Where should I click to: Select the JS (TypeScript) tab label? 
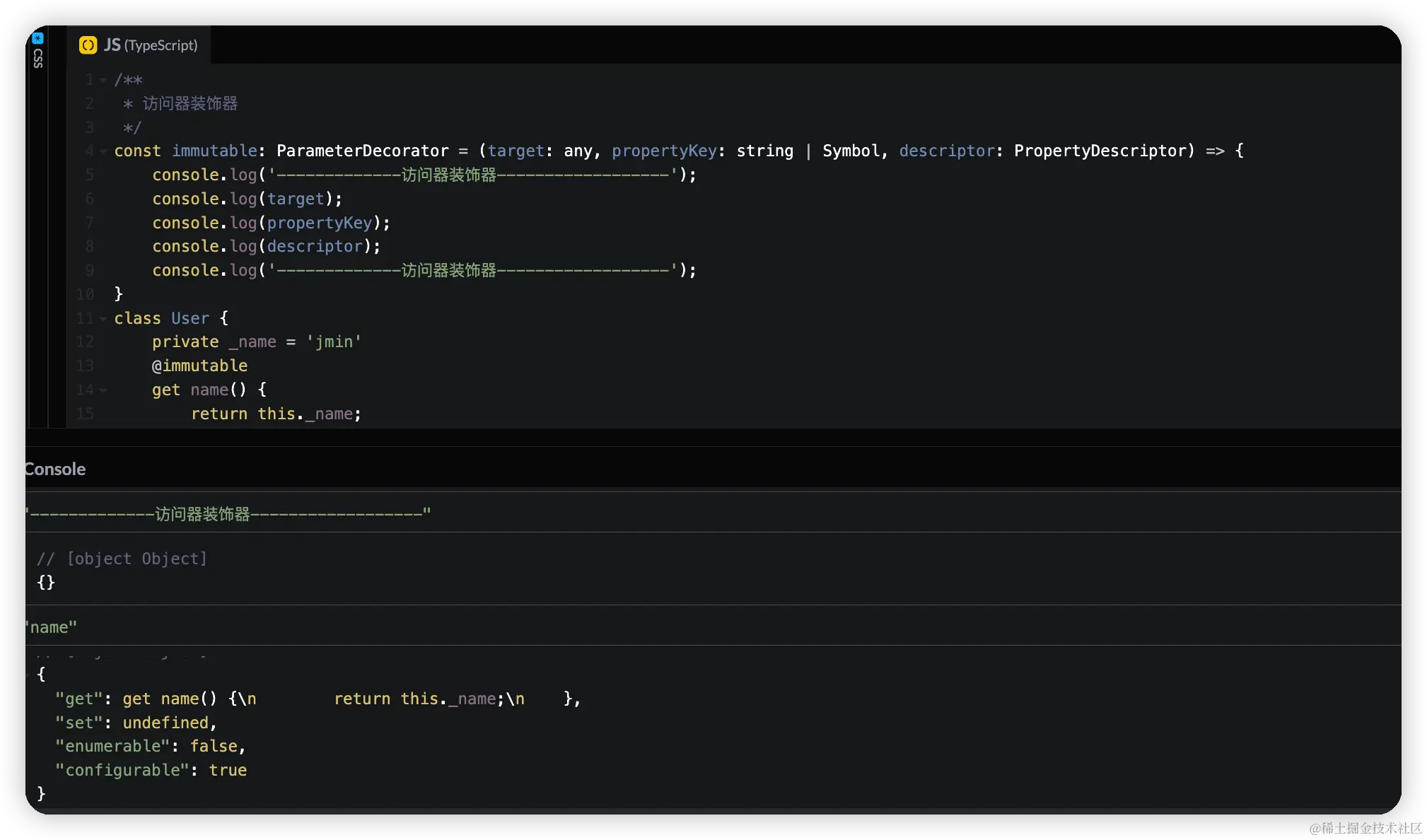151,45
